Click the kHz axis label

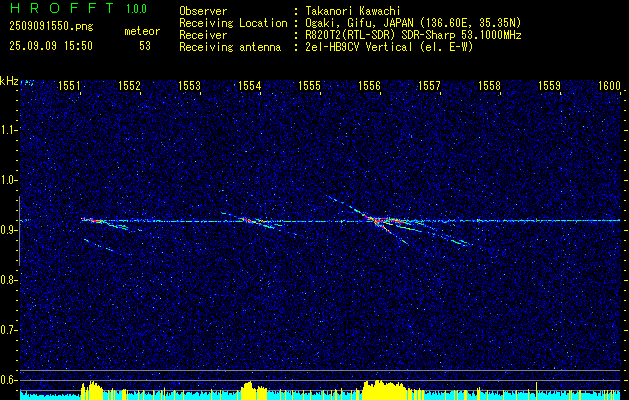pyautogui.click(x=9, y=81)
